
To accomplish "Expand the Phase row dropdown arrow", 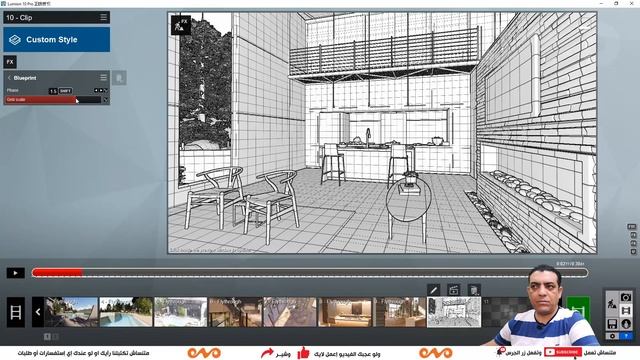I will click(x=106, y=90).
